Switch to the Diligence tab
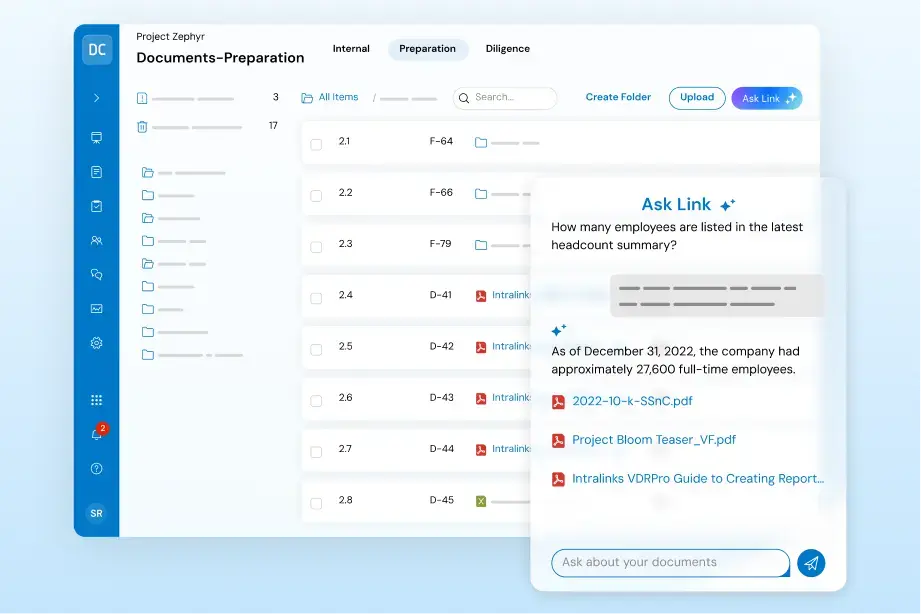 508,49
